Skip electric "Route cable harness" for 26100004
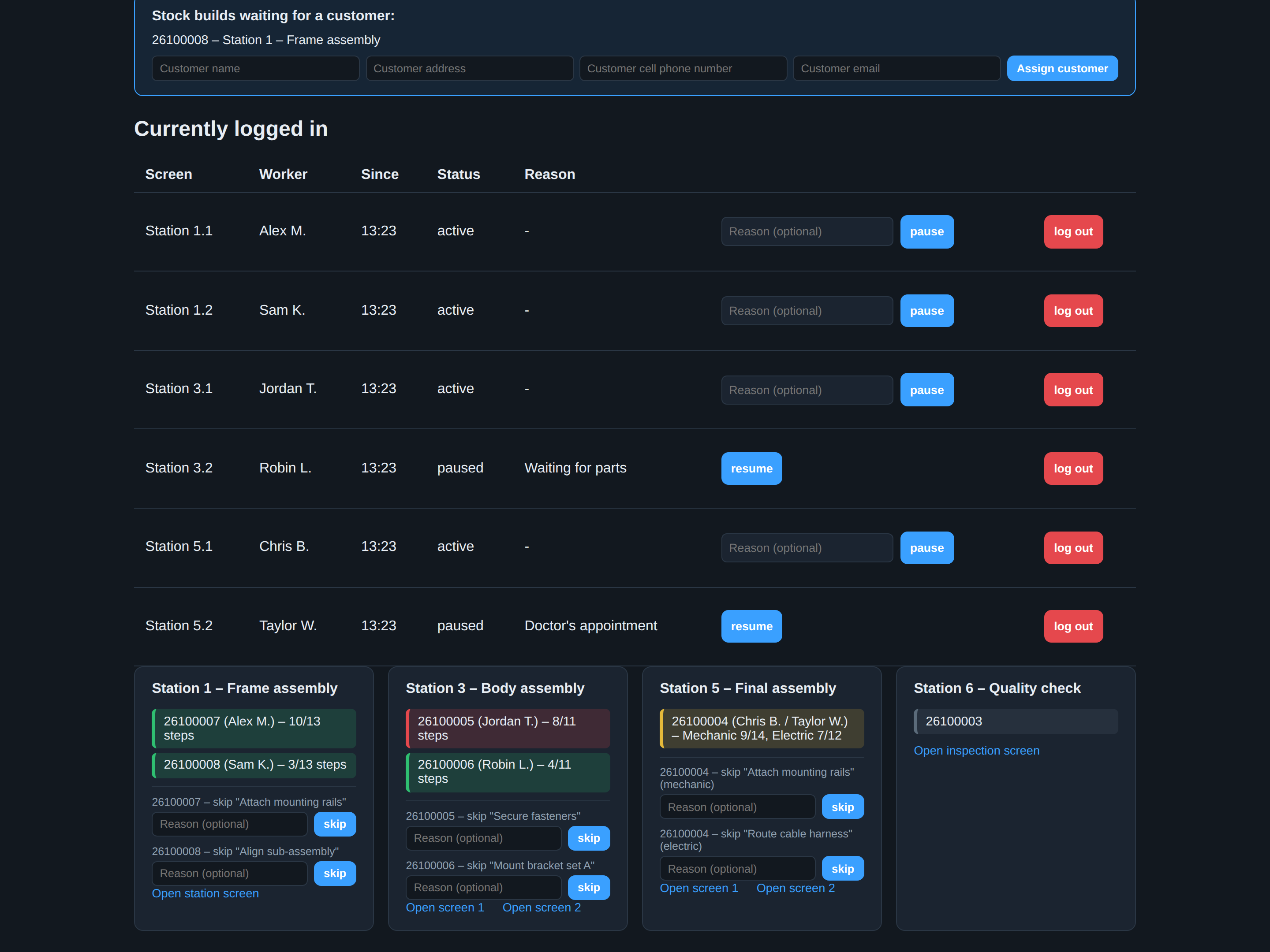 [843, 869]
